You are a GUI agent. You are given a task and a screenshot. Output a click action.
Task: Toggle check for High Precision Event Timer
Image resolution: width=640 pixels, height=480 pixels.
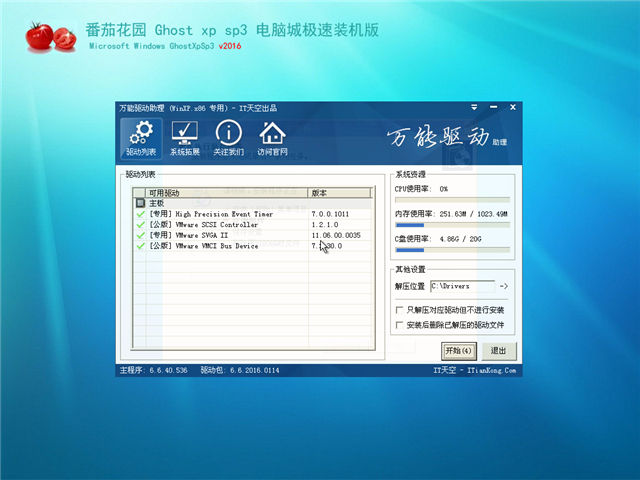tap(140, 214)
